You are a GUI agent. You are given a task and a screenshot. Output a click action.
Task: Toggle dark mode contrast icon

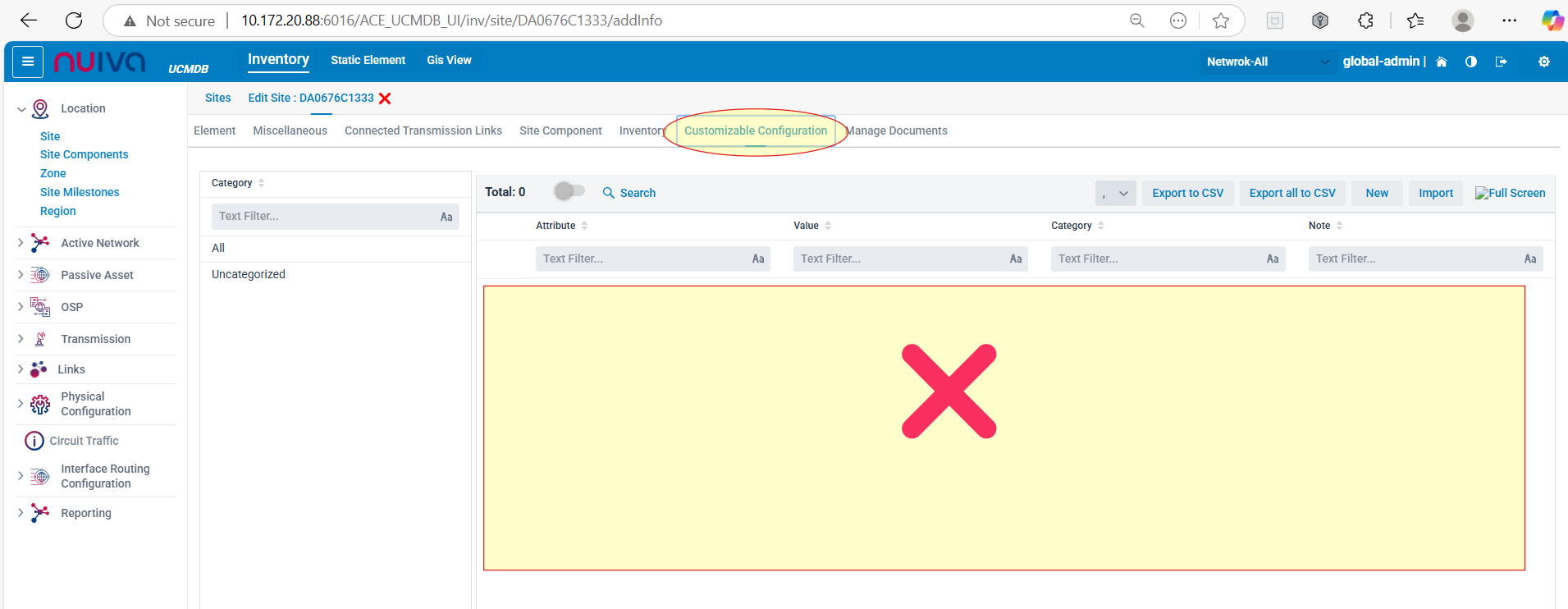click(x=1470, y=62)
